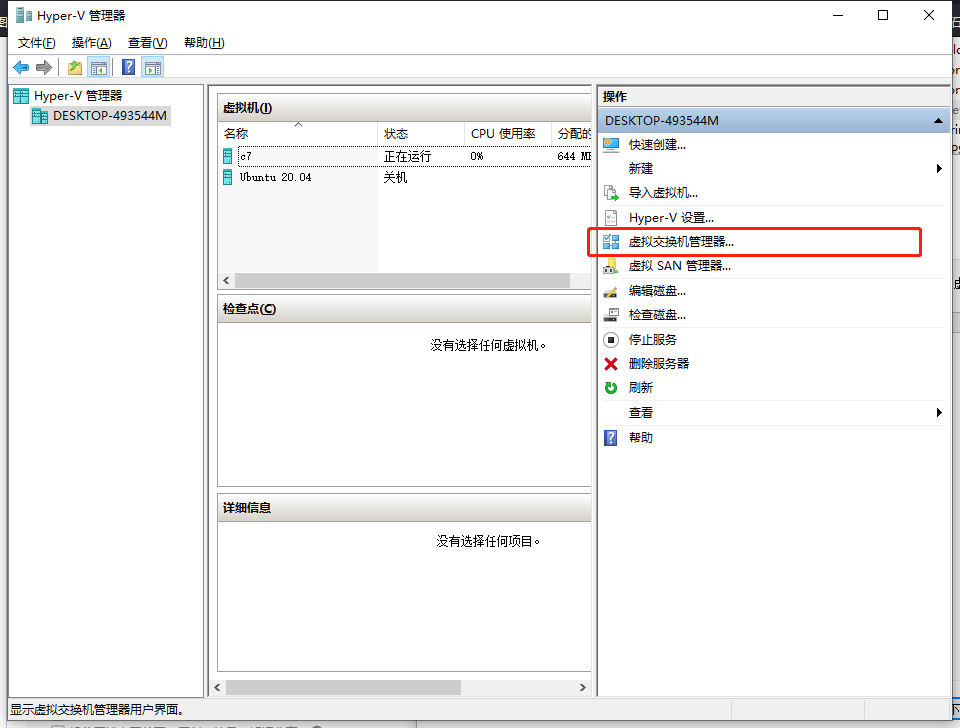Click the virtual machine list horizontal scrollbar
The image size is (960, 728).
[x=402, y=280]
